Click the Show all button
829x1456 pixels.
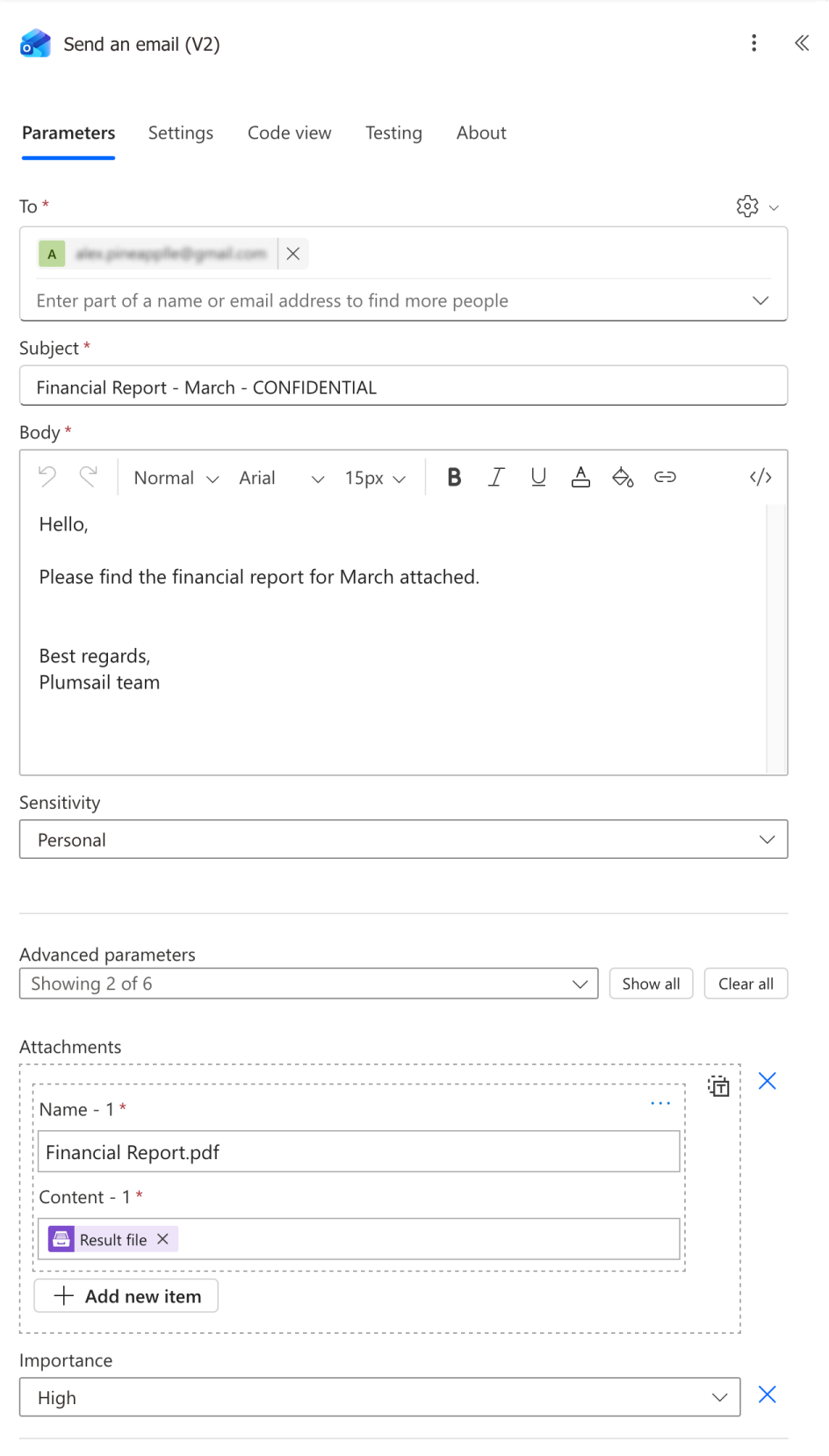pos(651,984)
